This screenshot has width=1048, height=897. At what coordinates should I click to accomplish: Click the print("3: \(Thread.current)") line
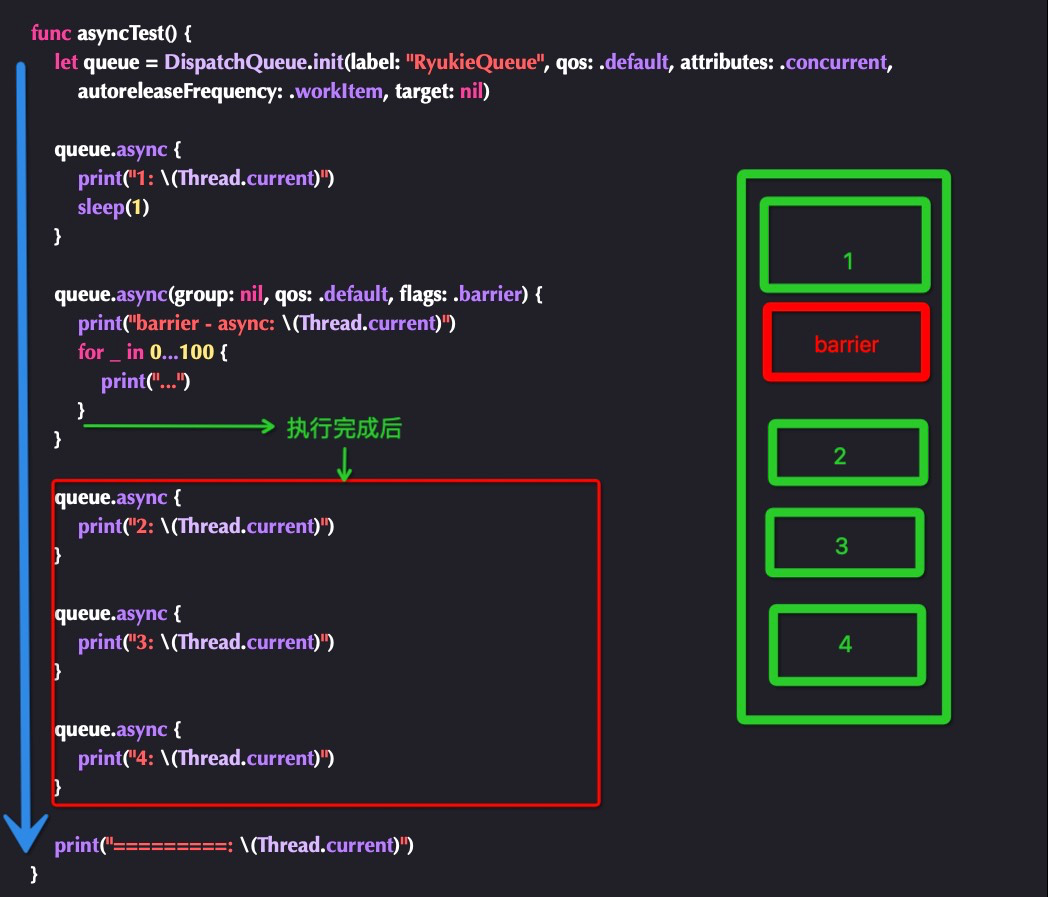click(206, 642)
